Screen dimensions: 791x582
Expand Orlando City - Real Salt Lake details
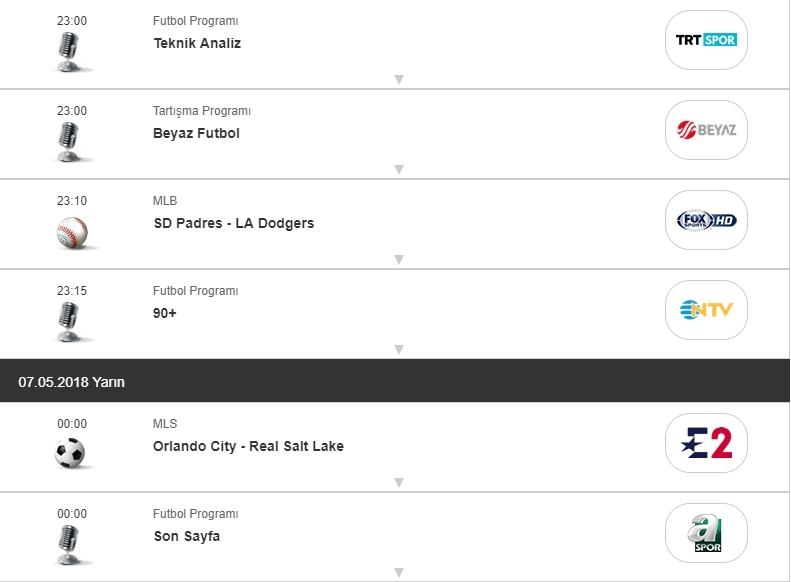[x=398, y=482]
